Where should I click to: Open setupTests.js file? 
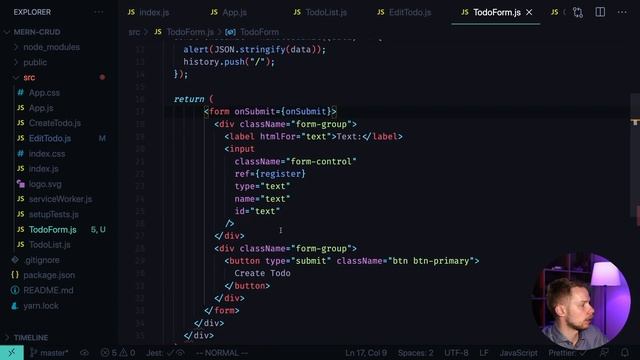[x=53, y=214]
